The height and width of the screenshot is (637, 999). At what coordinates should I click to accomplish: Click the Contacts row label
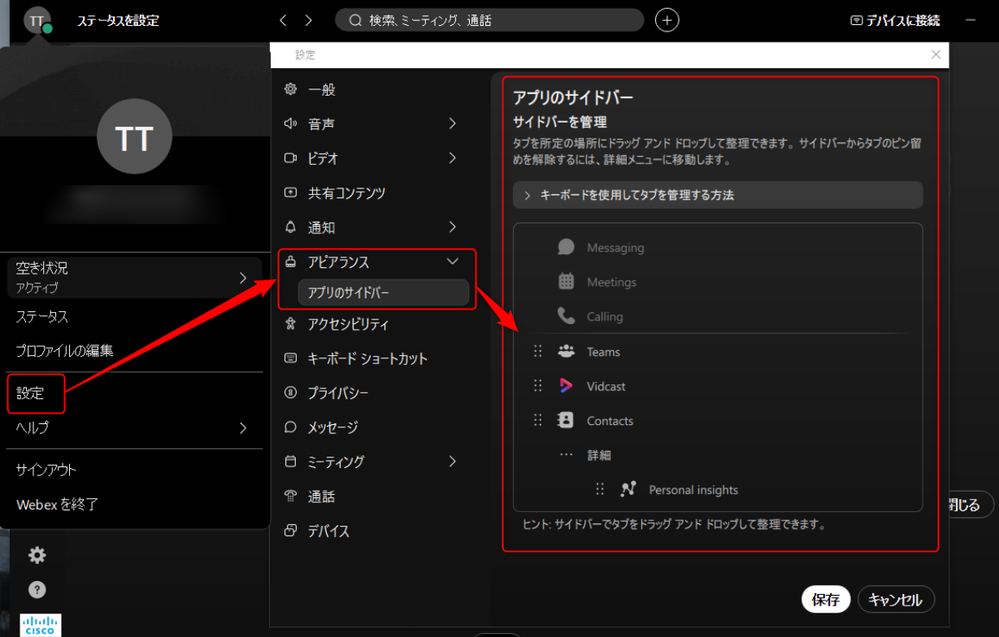tap(610, 420)
